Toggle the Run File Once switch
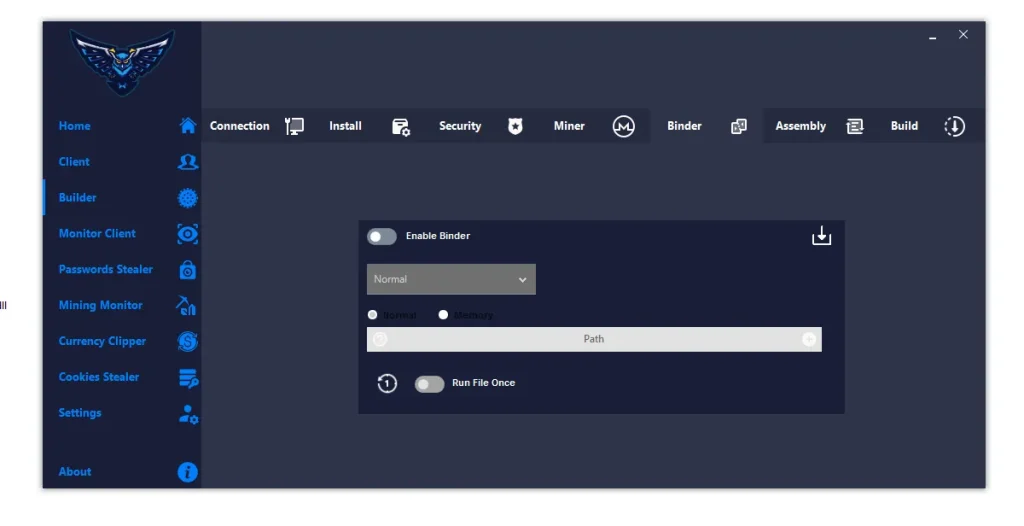Viewport: 1024px width, 526px height. (429, 384)
